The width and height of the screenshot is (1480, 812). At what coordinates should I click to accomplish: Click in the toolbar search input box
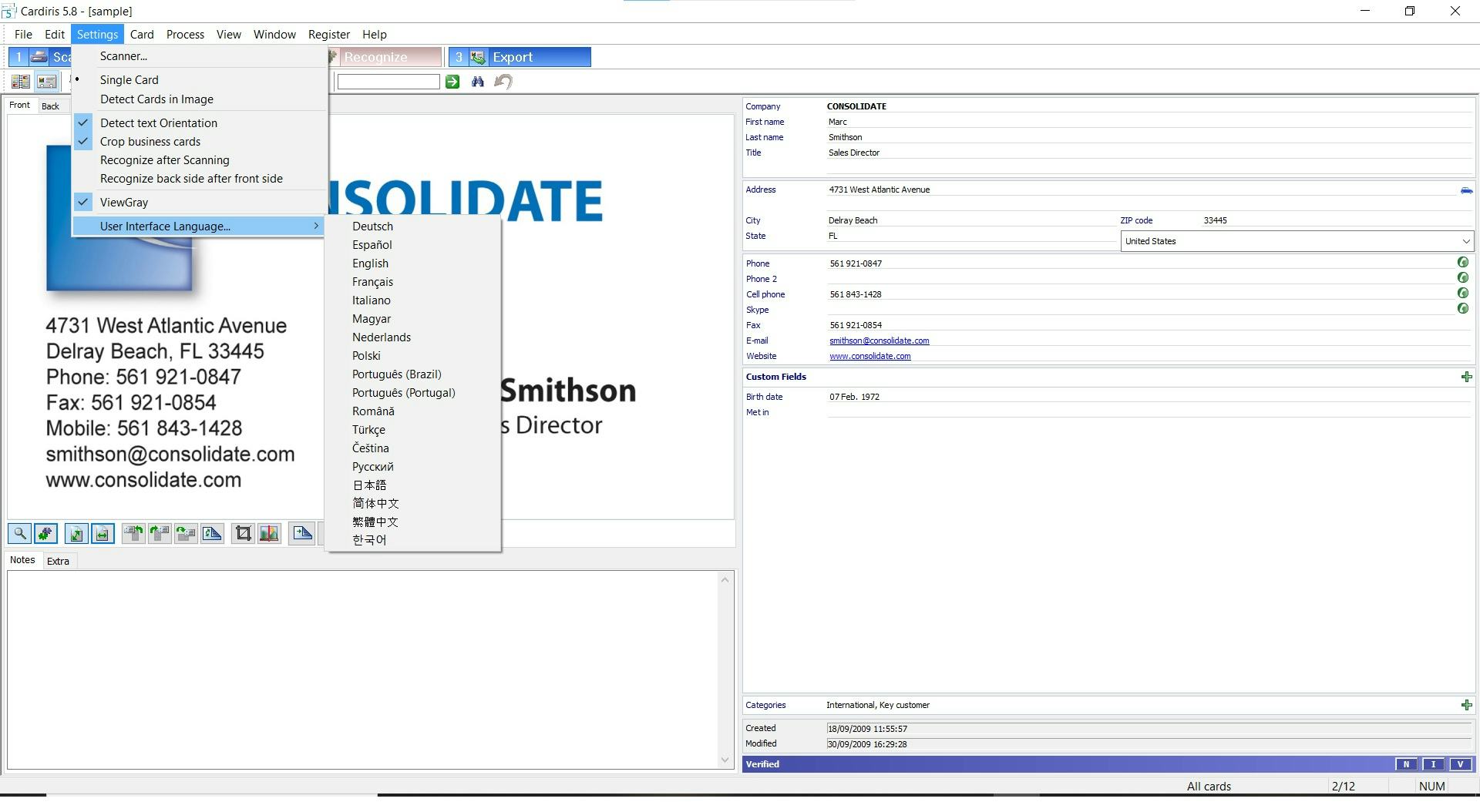tap(388, 82)
